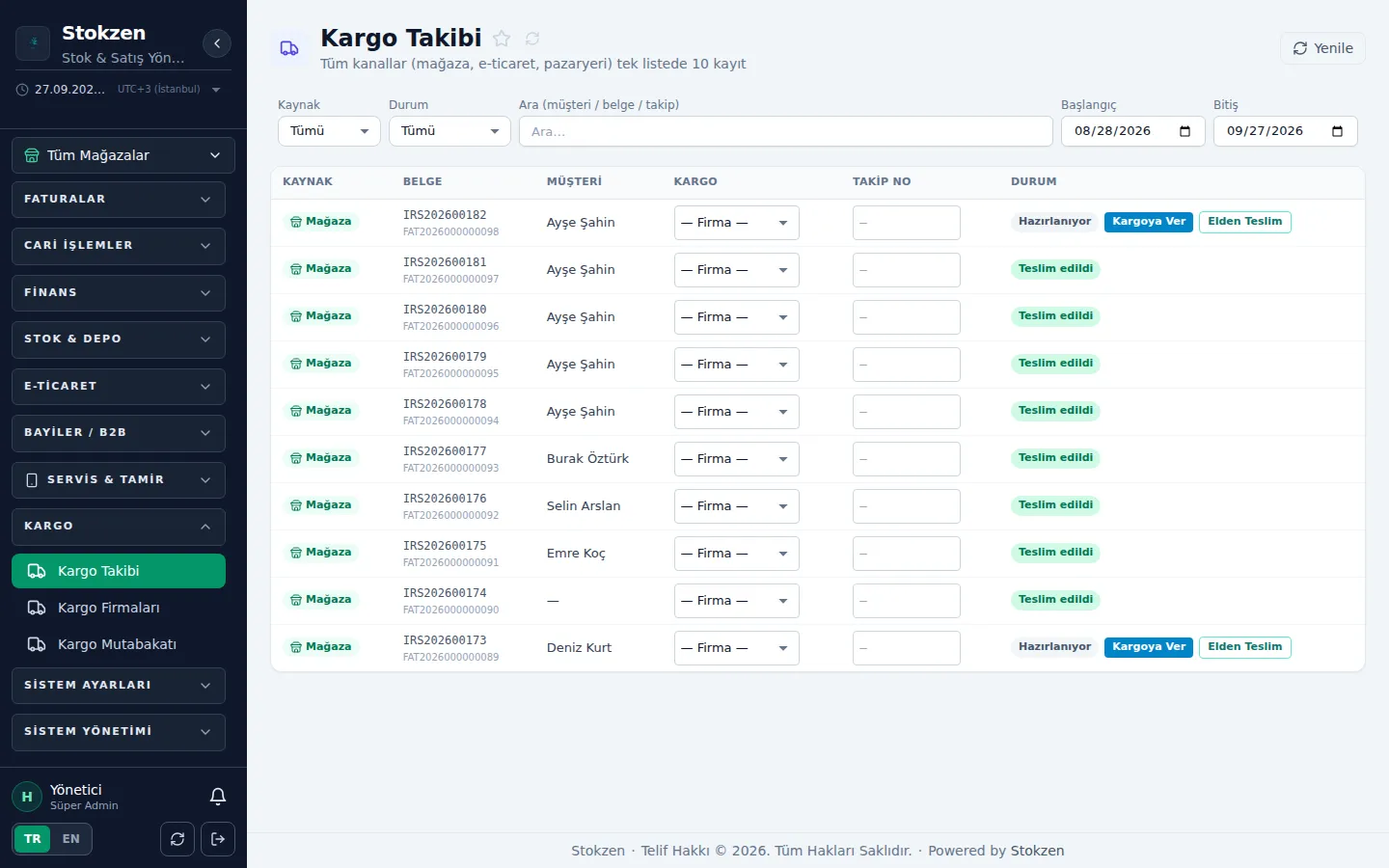This screenshot has width=1389, height=868.
Task: Click the Stokzen link in the footer
Action: [1037, 851]
